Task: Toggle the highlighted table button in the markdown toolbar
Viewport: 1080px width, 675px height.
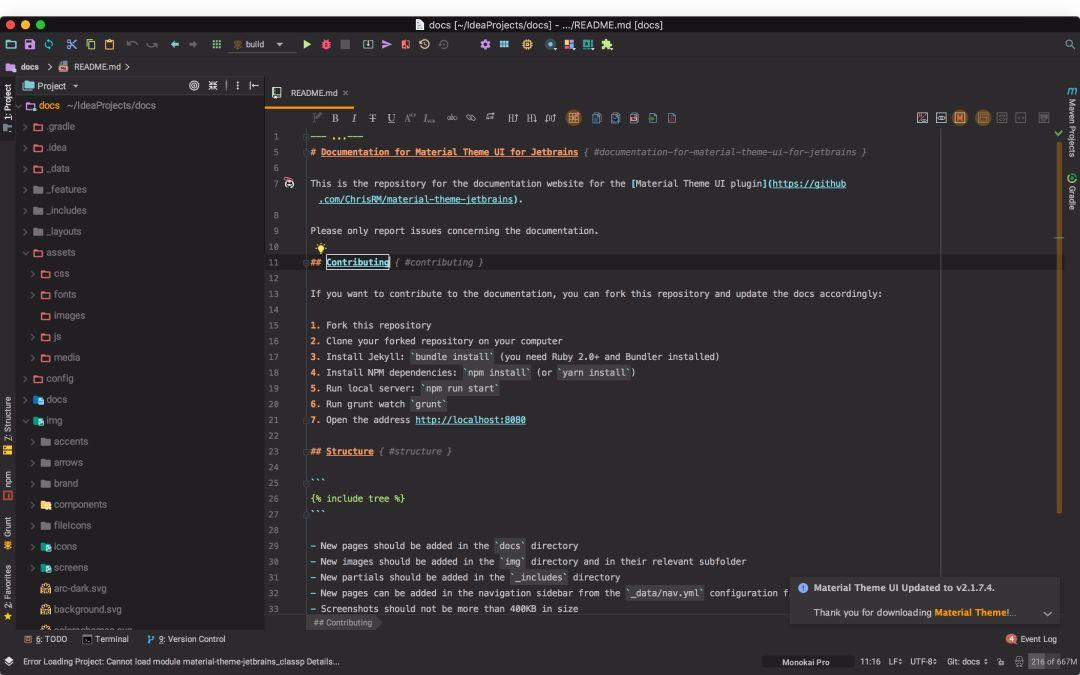Action: tap(573, 118)
